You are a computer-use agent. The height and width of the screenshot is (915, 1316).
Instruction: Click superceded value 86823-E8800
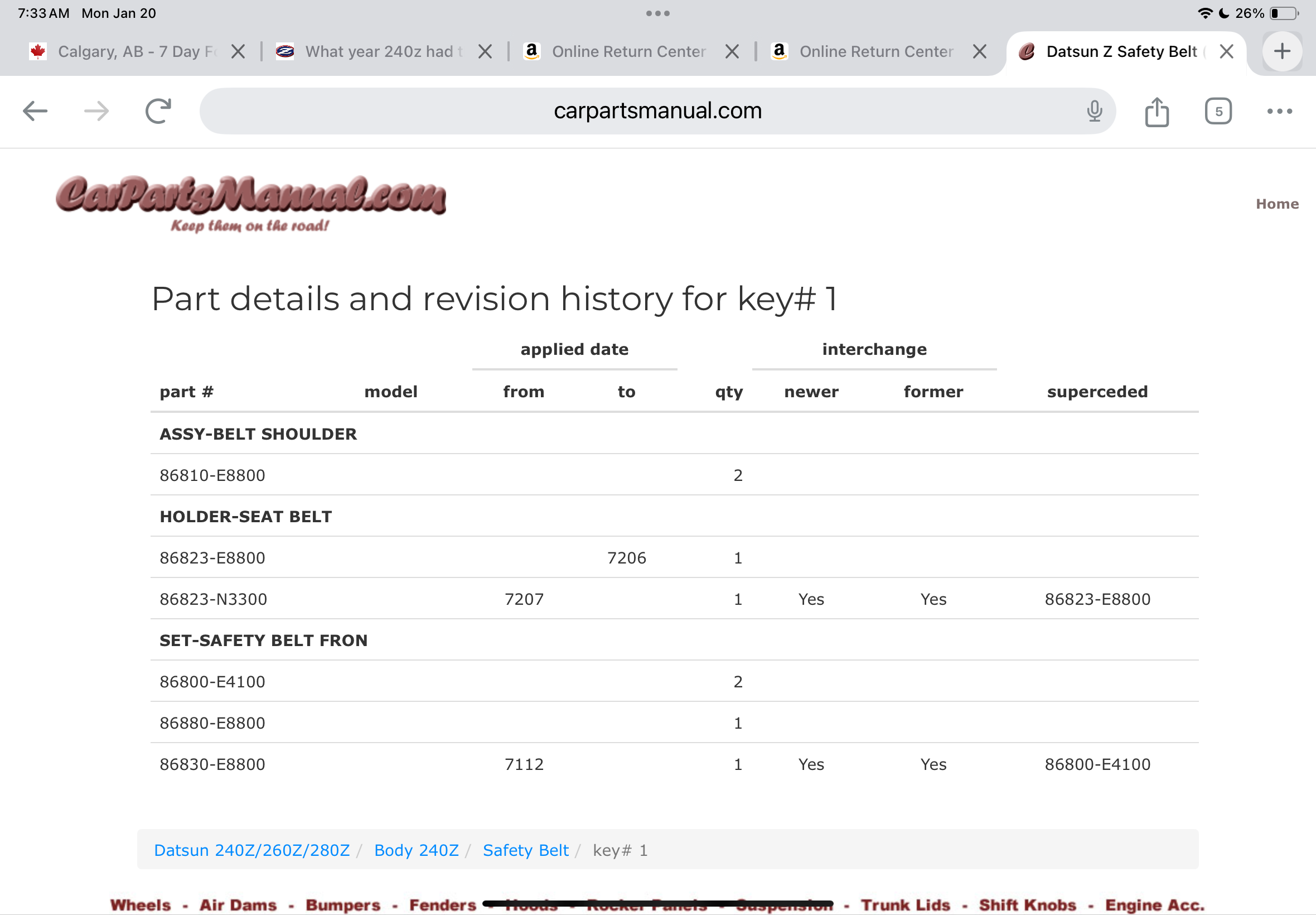click(1097, 599)
